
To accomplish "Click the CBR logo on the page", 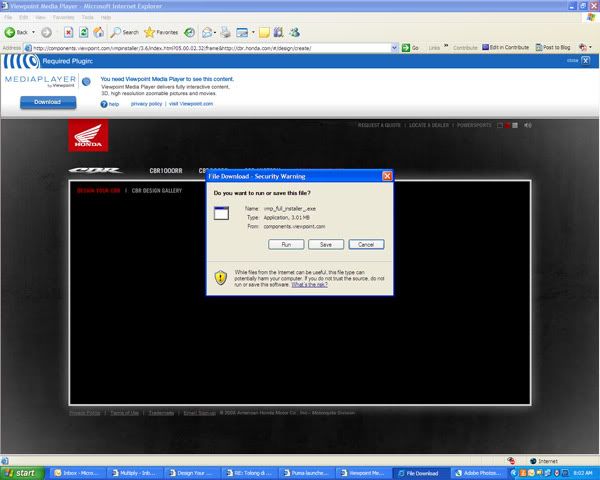I will (95, 170).
